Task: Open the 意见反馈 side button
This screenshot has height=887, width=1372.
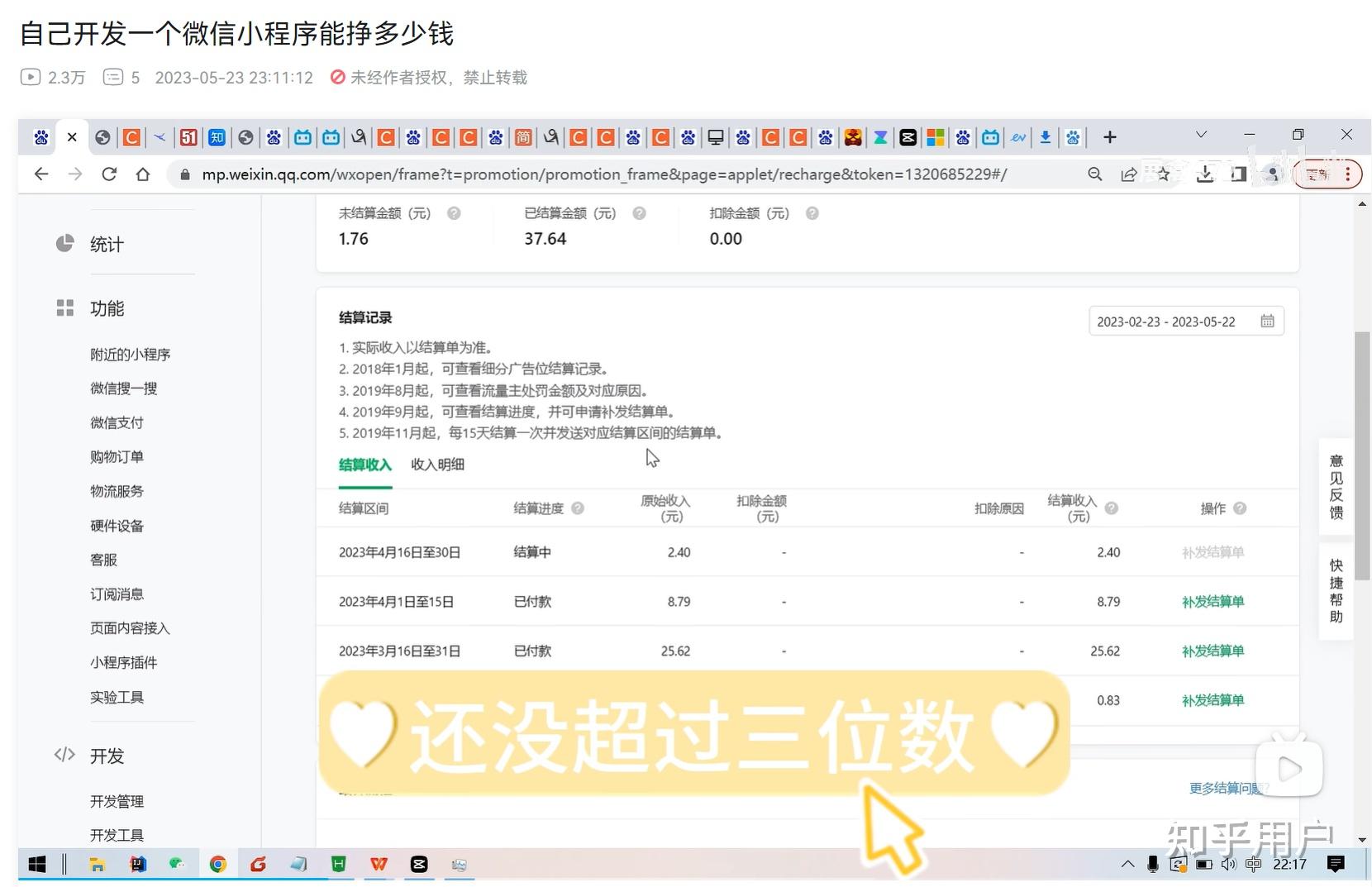Action: click(1336, 486)
